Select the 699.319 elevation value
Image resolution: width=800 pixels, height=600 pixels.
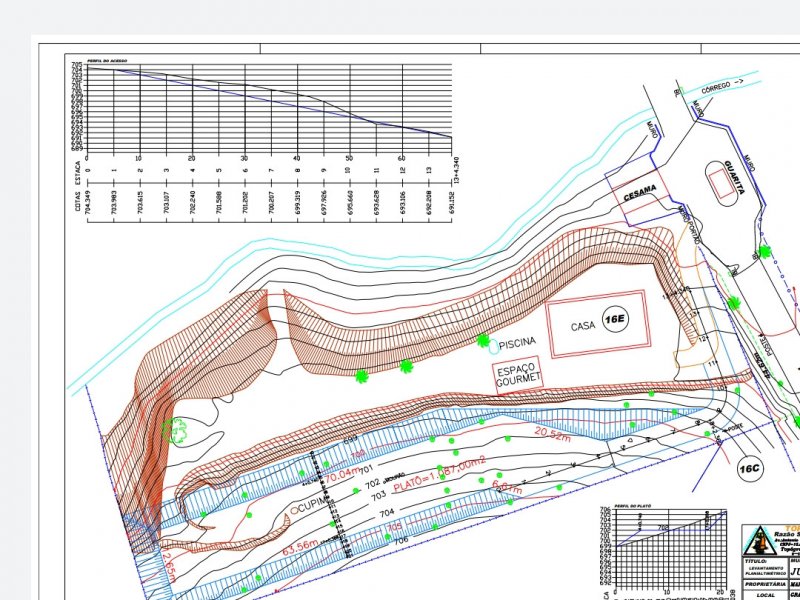coord(297,203)
